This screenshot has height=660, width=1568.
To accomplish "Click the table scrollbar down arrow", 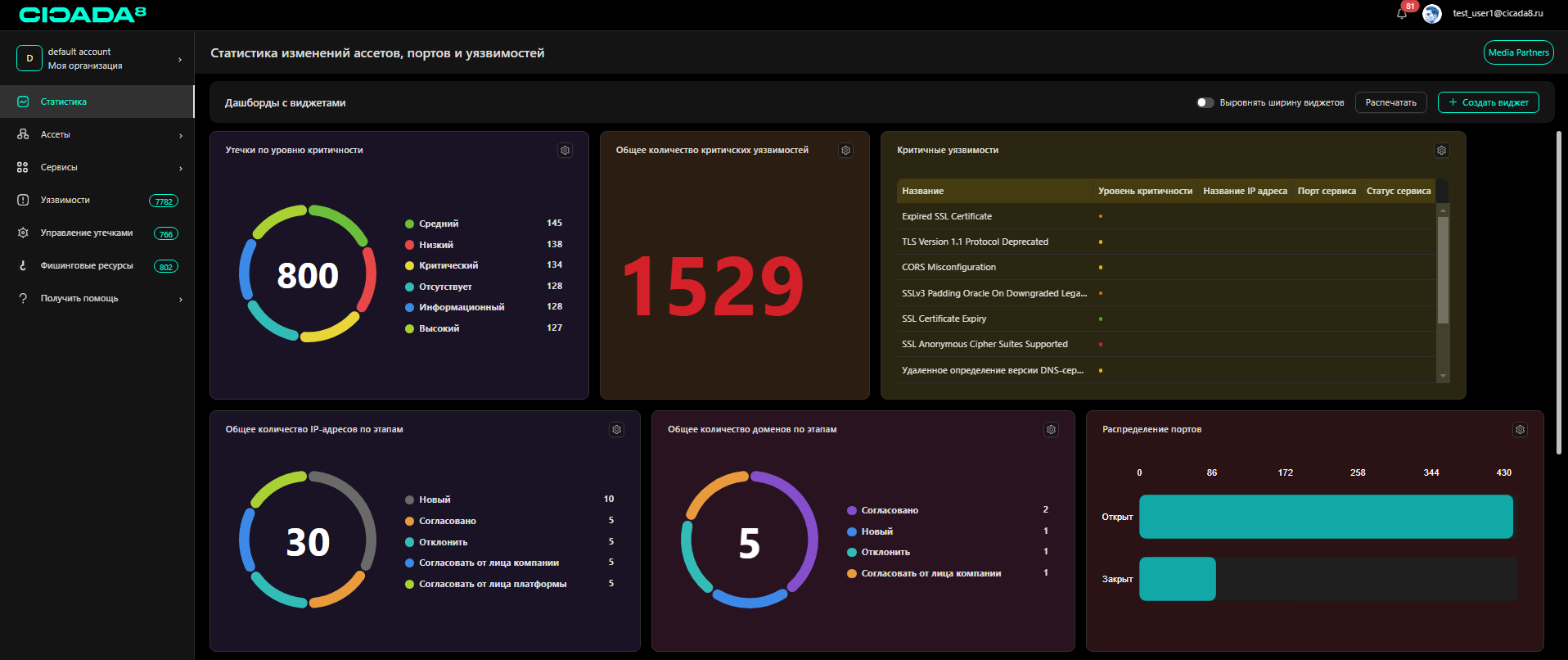I will (1443, 376).
